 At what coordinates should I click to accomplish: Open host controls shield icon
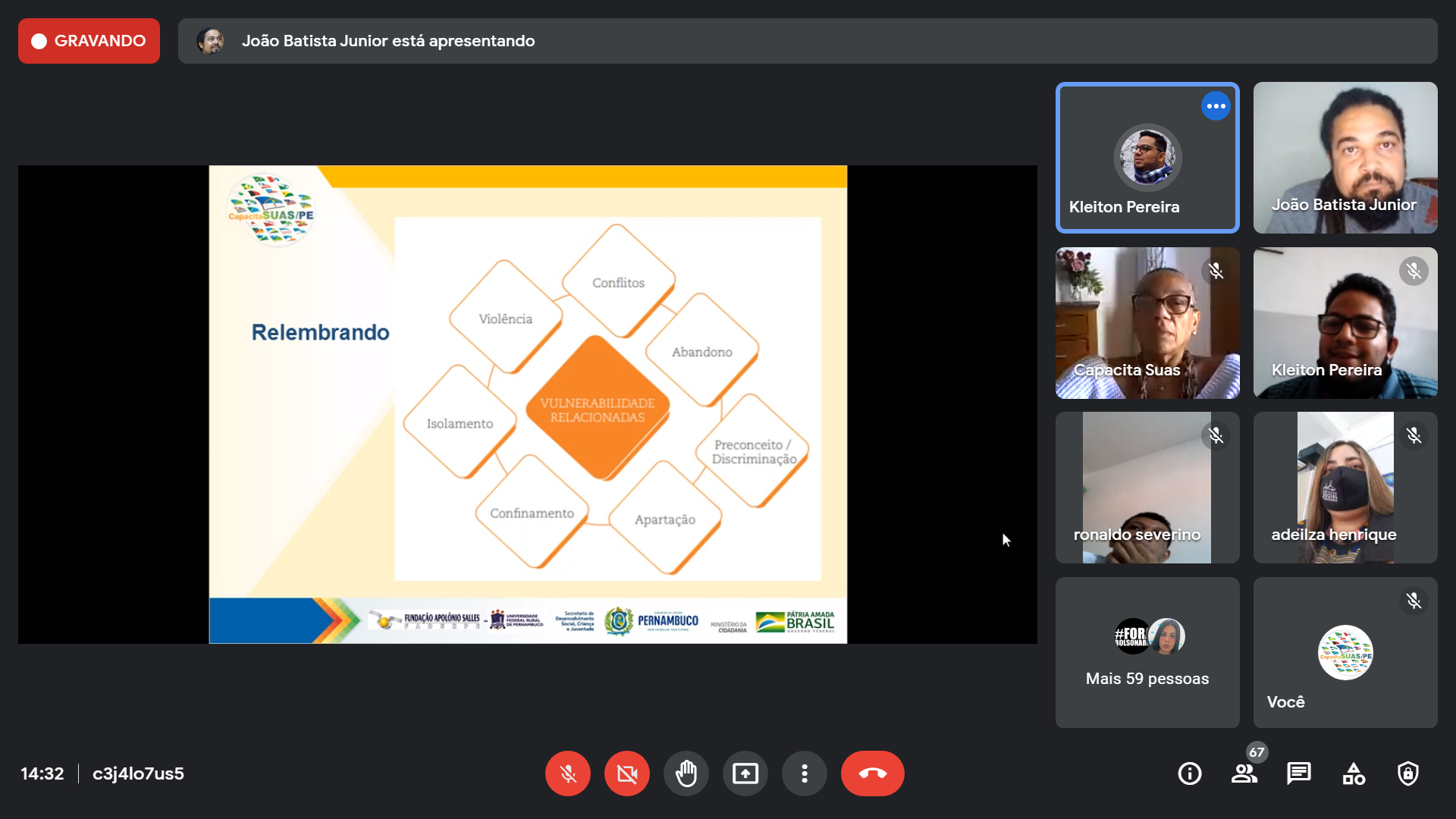[1407, 773]
